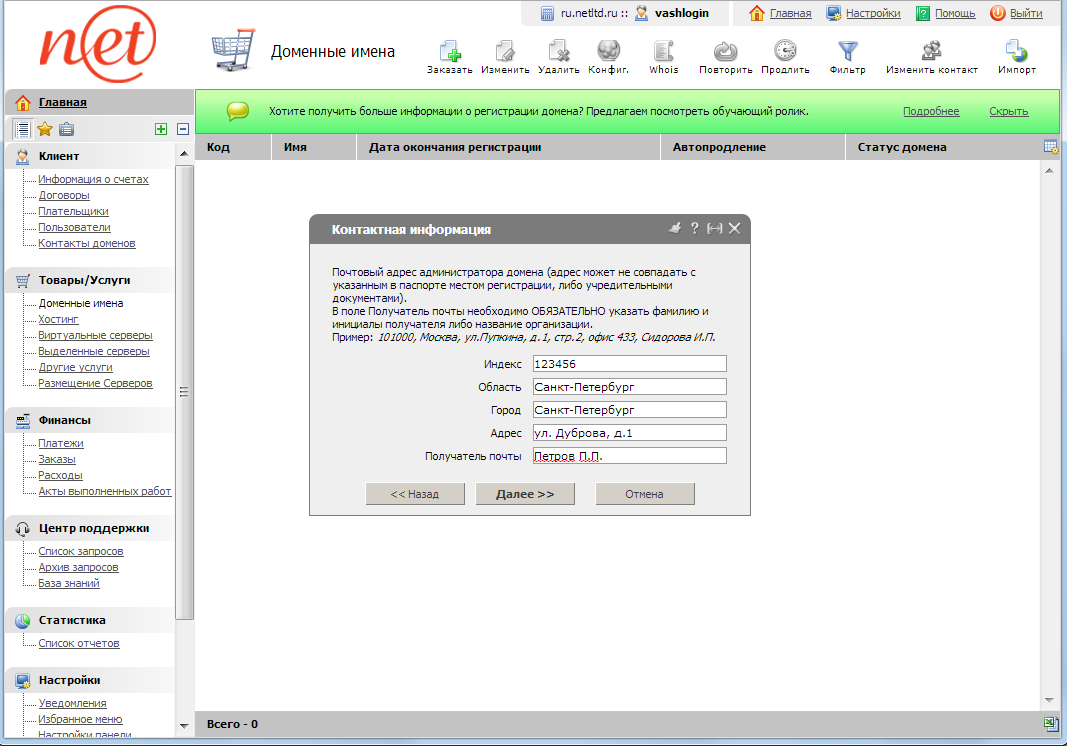The height and width of the screenshot is (746, 1067).
Task: Open the Хостинг sidebar item
Action: 58,319
